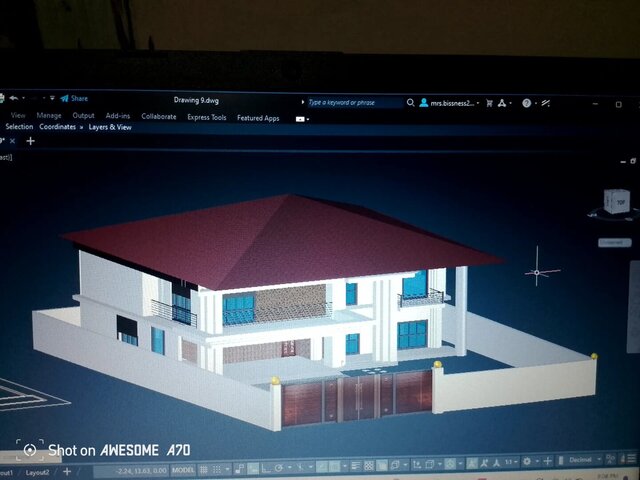This screenshot has height=480, width=640.
Task: Expand the Help dropdown arrow
Action: tap(536, 103)
